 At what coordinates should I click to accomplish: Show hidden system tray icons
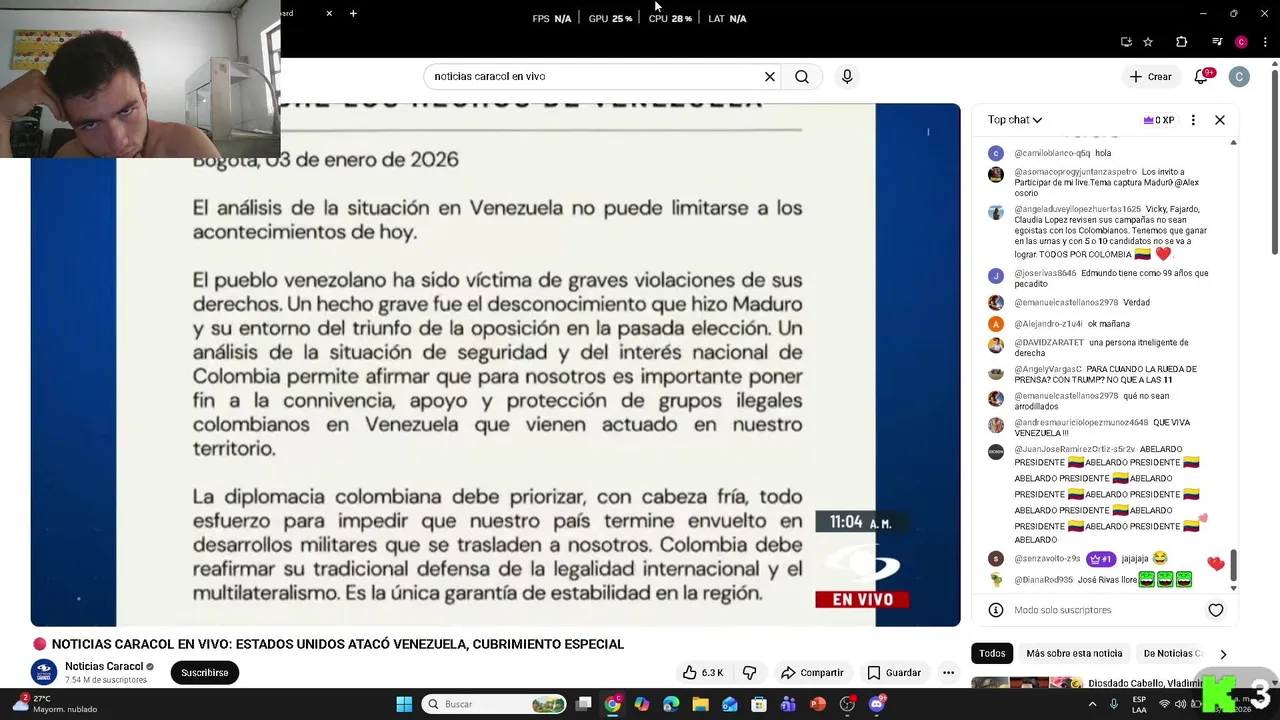pyautogui.click(x=1092, y=704)
